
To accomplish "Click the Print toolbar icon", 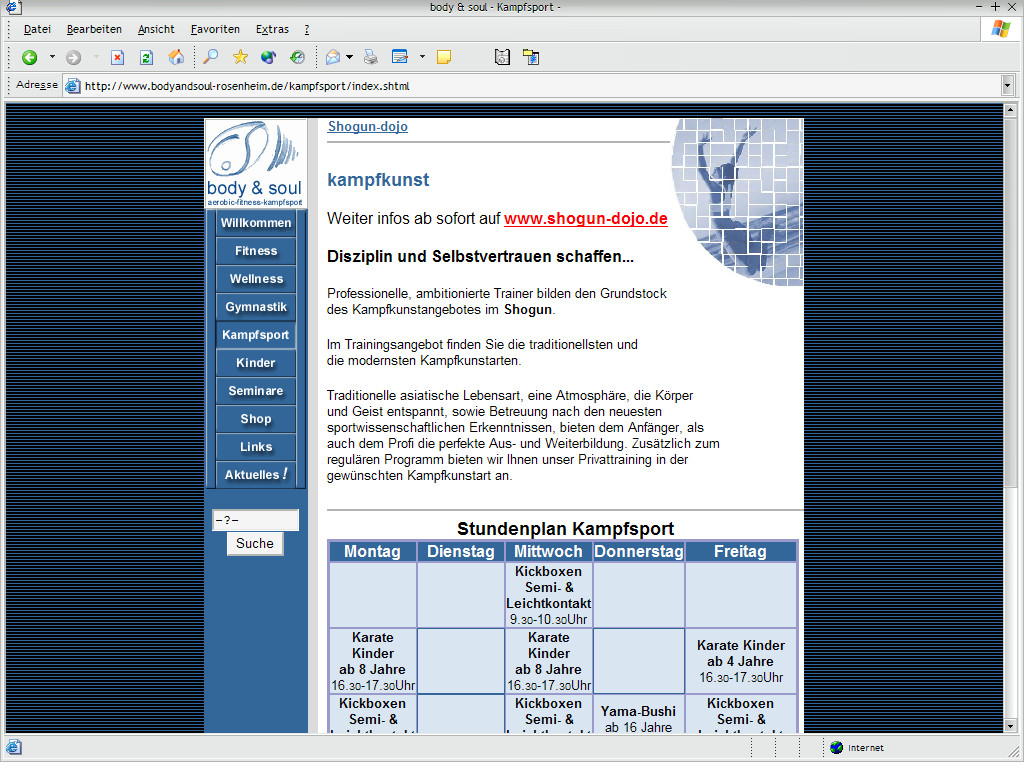I will (371, 57).
